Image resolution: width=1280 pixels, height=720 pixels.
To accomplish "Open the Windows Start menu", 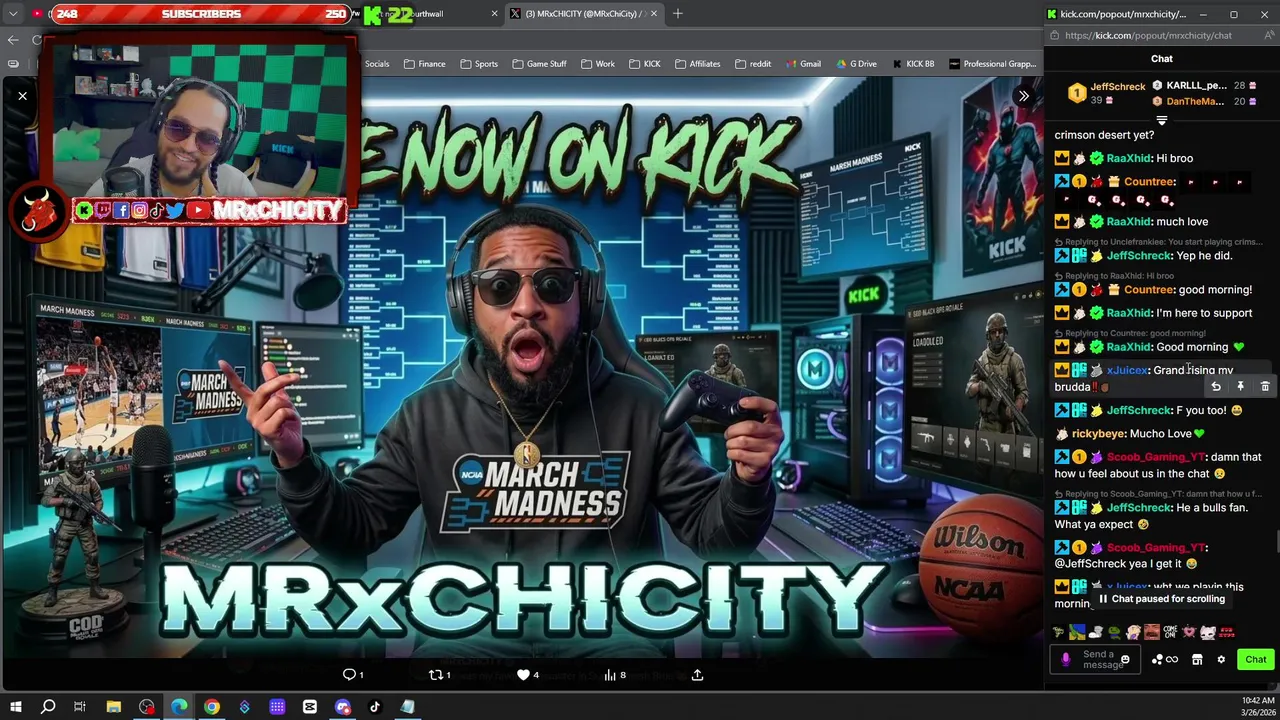I will [15, 707].
